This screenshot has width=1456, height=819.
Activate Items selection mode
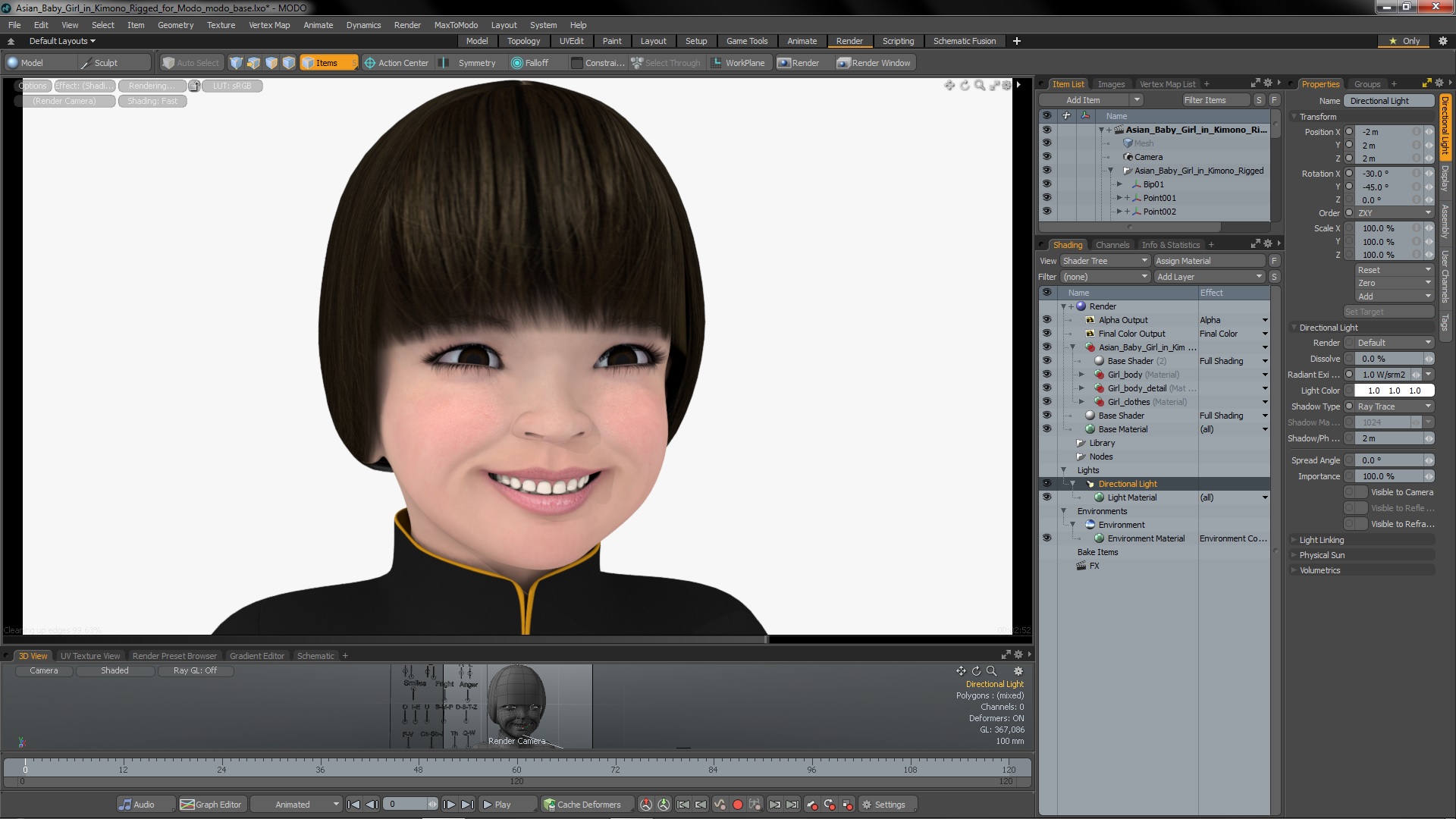[328, 63]
